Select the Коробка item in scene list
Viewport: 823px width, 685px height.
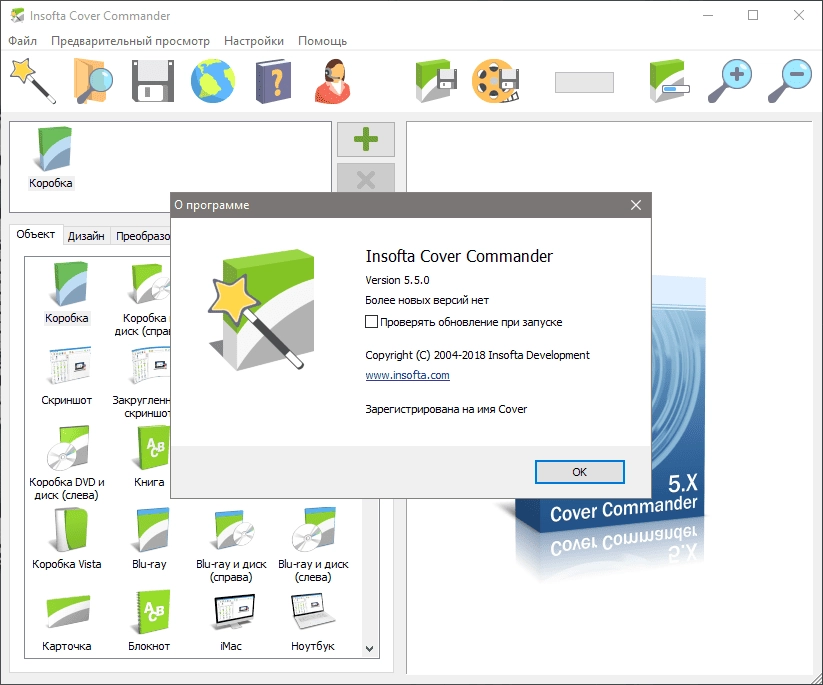click(x=51, y=157)
